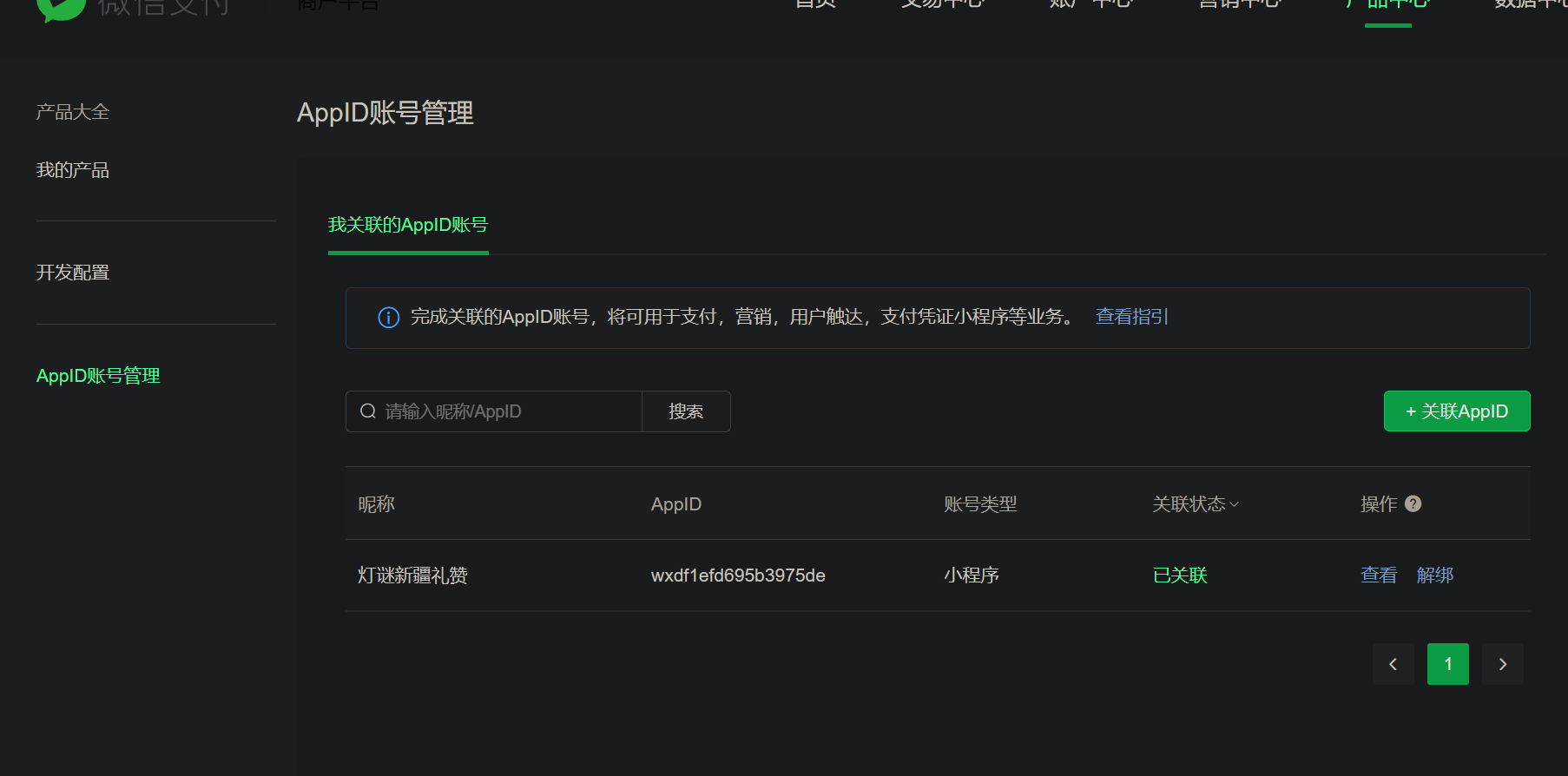
Task: Focus the 请输入昵称/AppID search field
Action: 494,411
